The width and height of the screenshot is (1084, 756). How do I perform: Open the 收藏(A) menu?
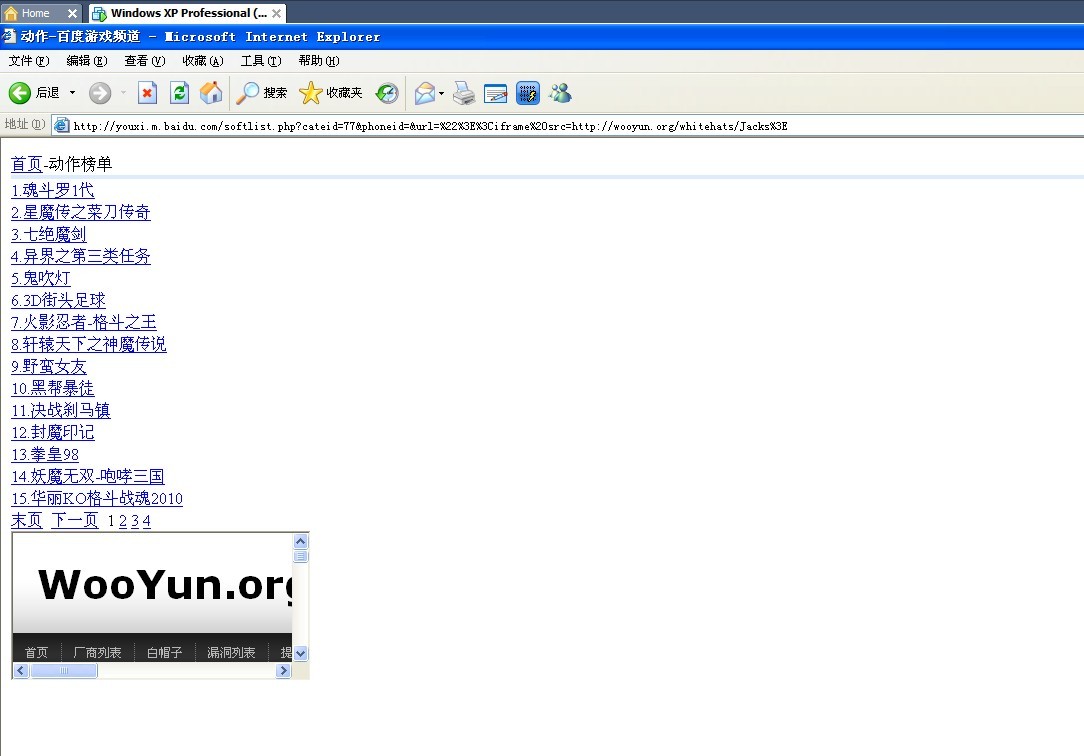click(x=203, y=61)
